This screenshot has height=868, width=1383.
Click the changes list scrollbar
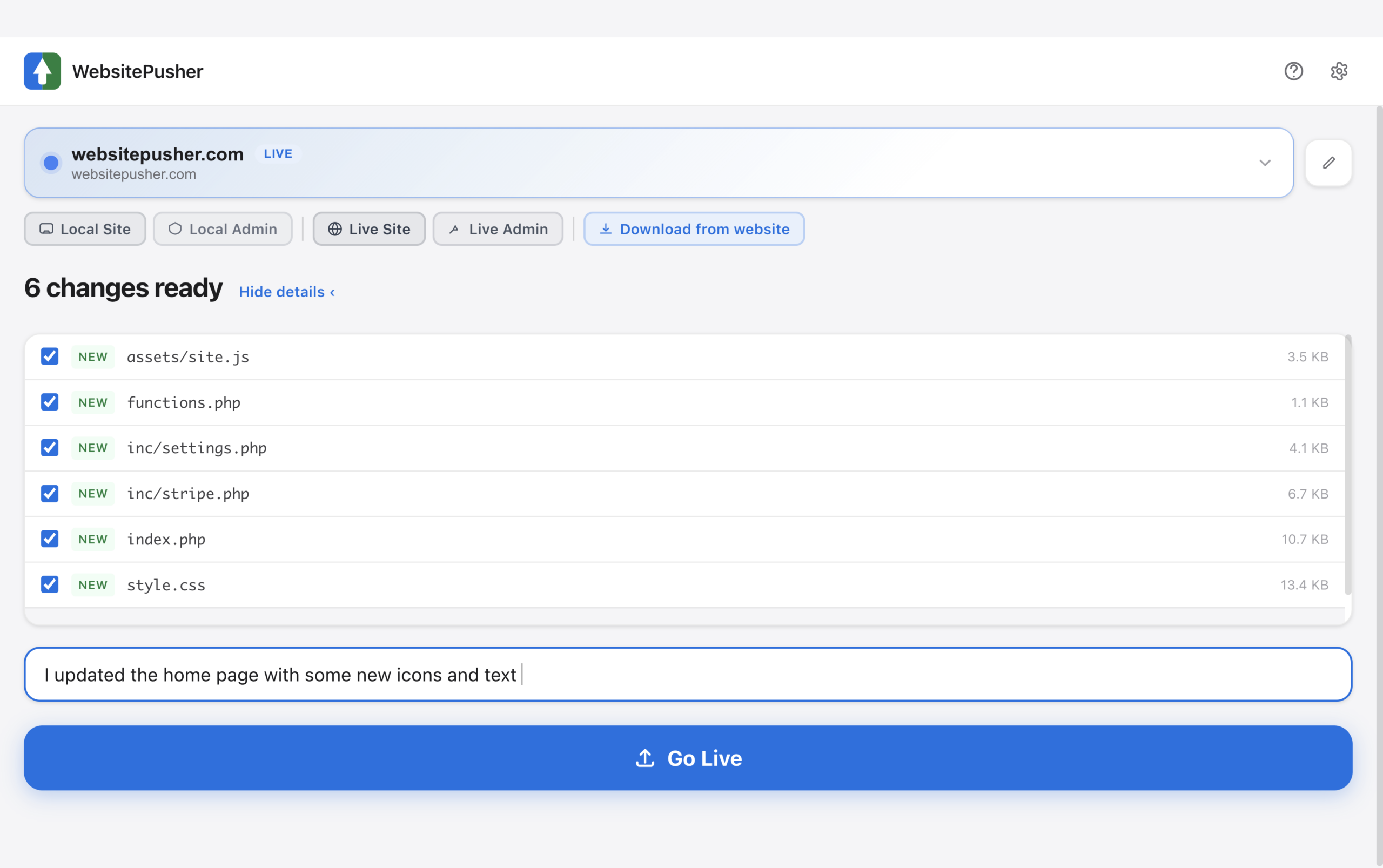coord(1347,465)
